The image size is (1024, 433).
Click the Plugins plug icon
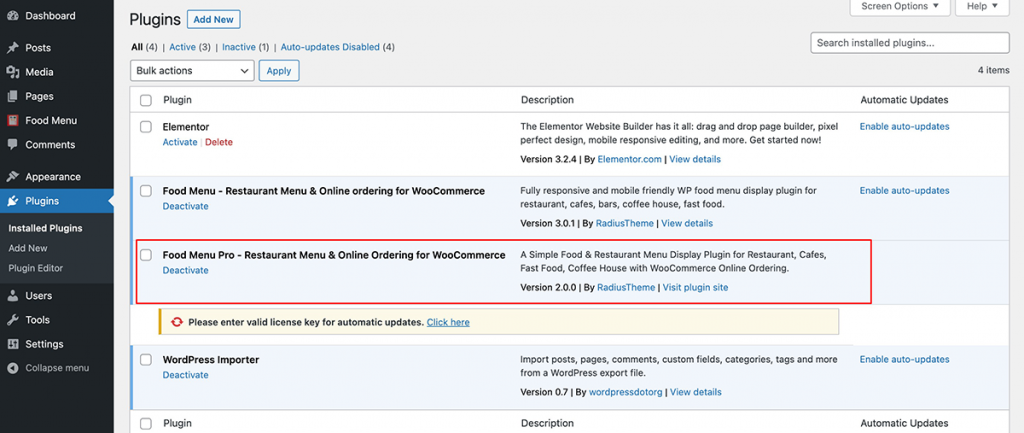(x=12, y=200)
